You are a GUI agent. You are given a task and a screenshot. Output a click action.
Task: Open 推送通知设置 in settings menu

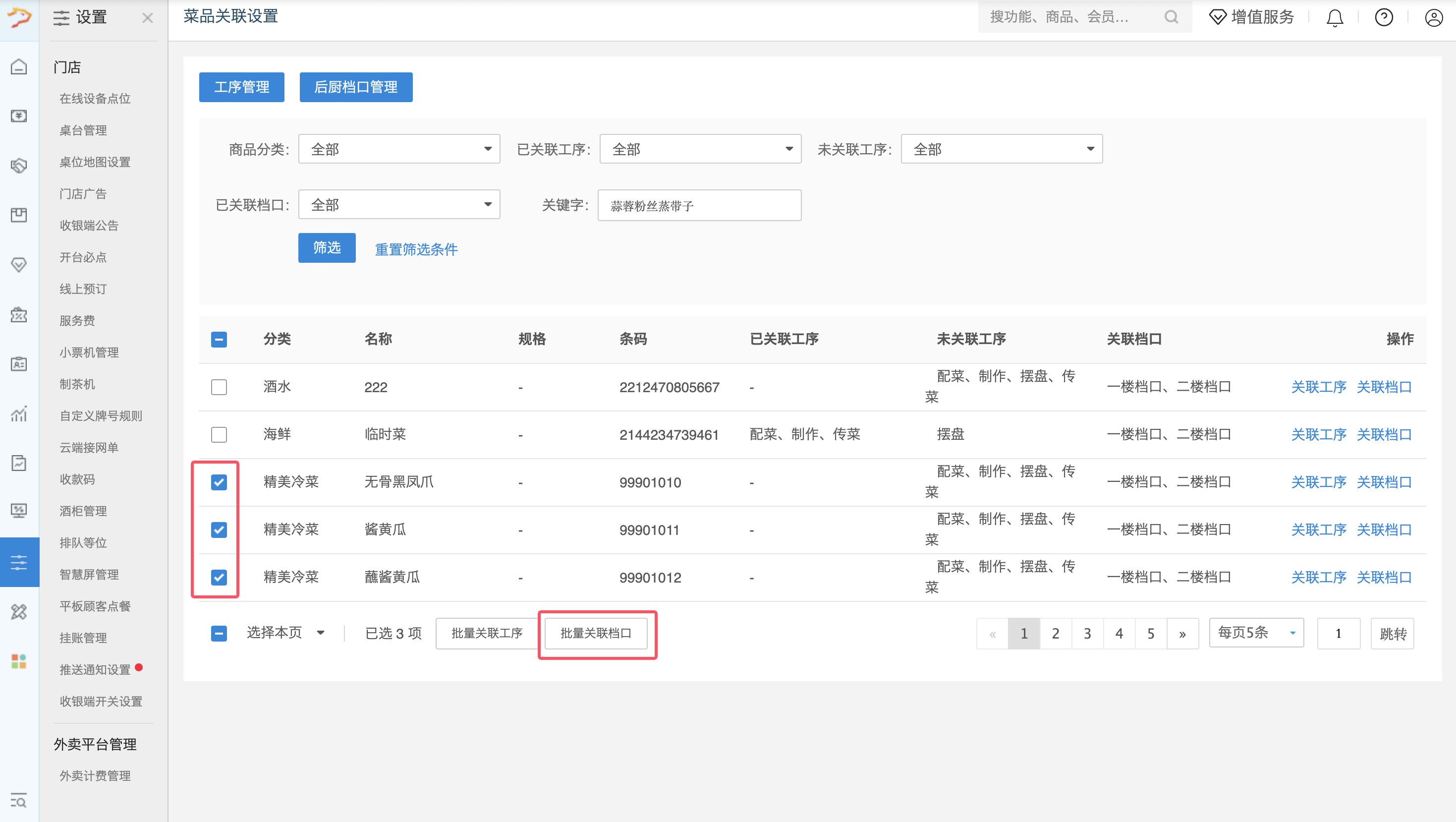click(95, 670)
